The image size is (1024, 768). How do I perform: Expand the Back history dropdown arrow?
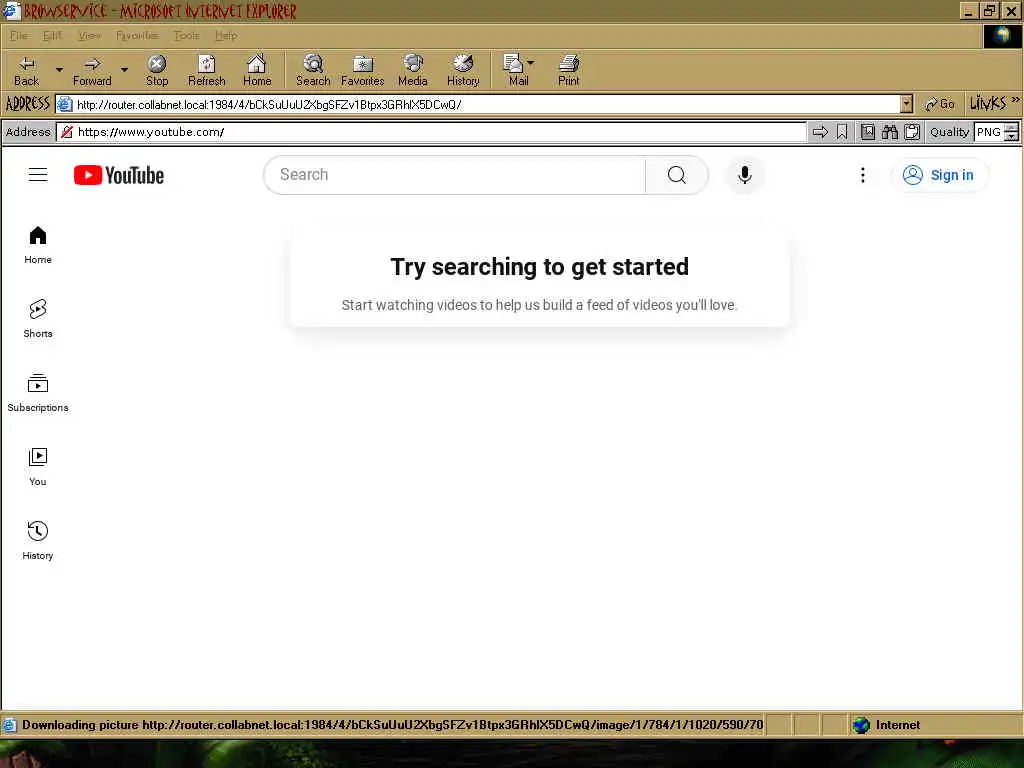click(59, 69)
